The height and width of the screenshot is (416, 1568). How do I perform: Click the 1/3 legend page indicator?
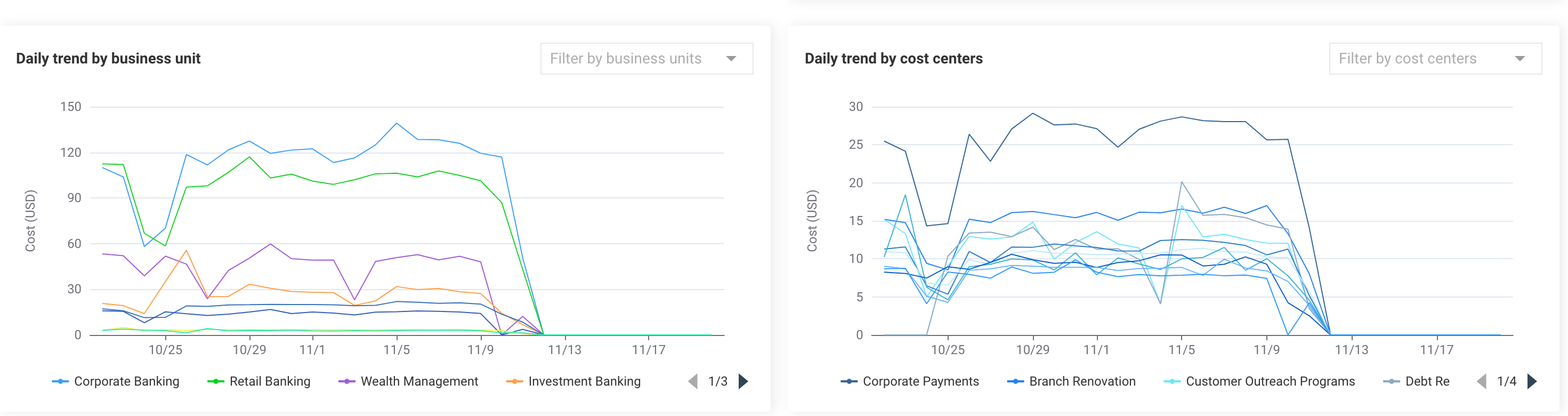718,381
